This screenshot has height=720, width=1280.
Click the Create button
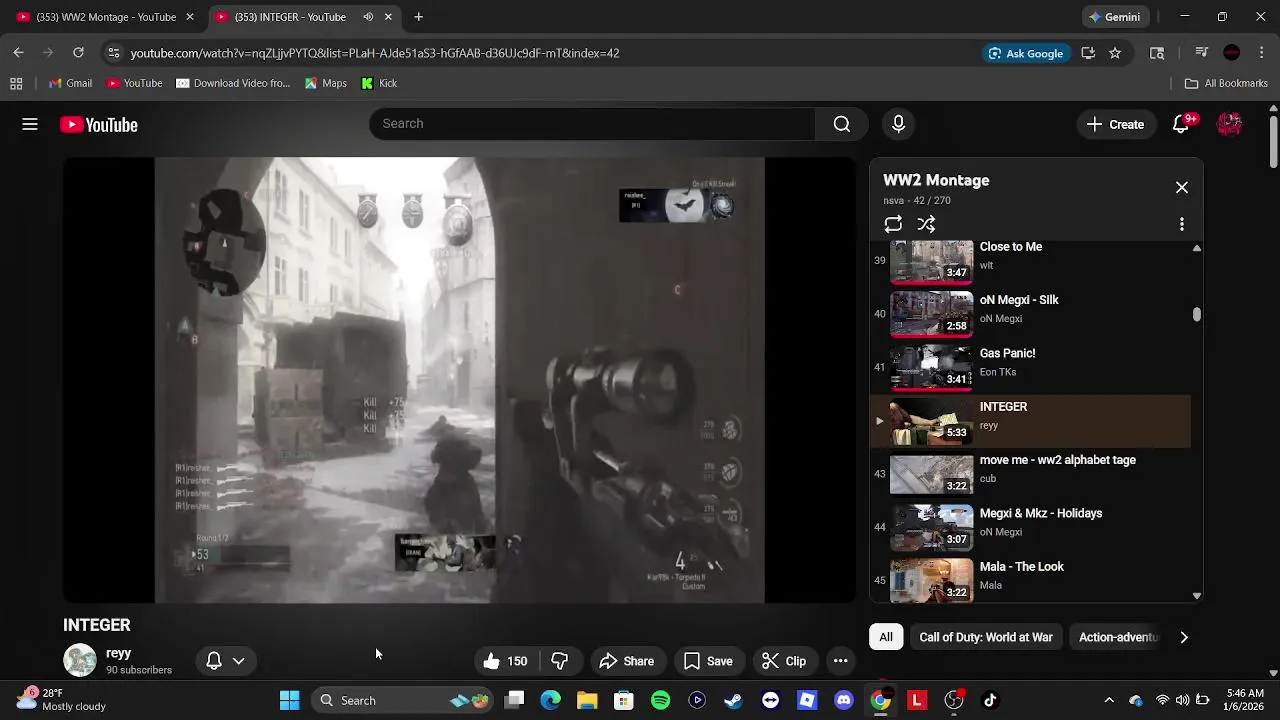point(1115,124)
